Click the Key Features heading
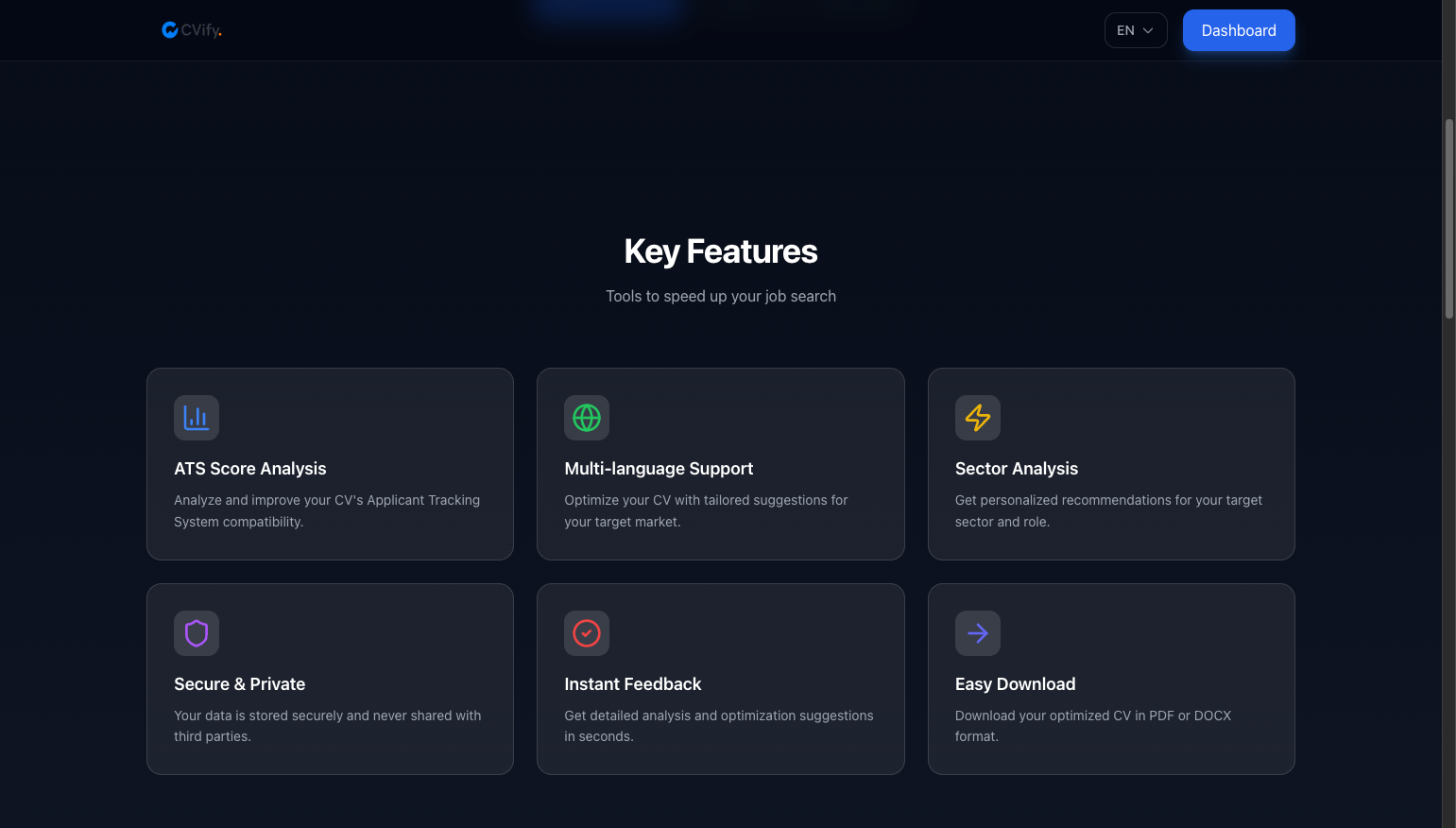The height and width of the screenshot is (828, 1456). click(x=720, y=251)
